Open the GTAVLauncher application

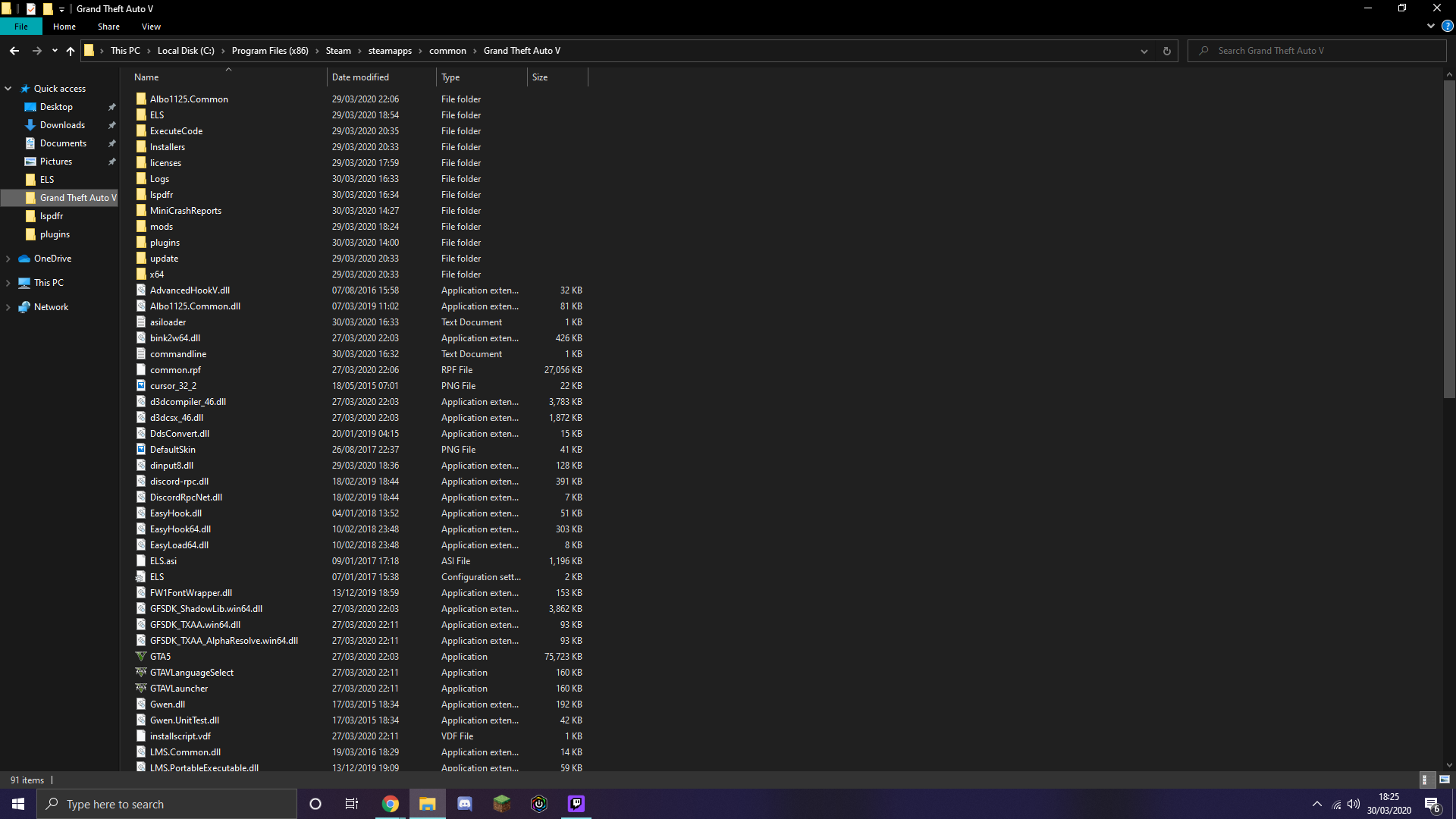[x=178, y=689]
